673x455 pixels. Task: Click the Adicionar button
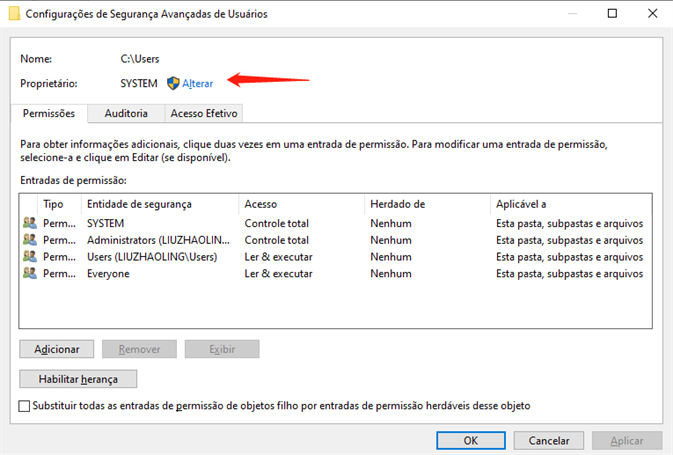click(57, 349)
